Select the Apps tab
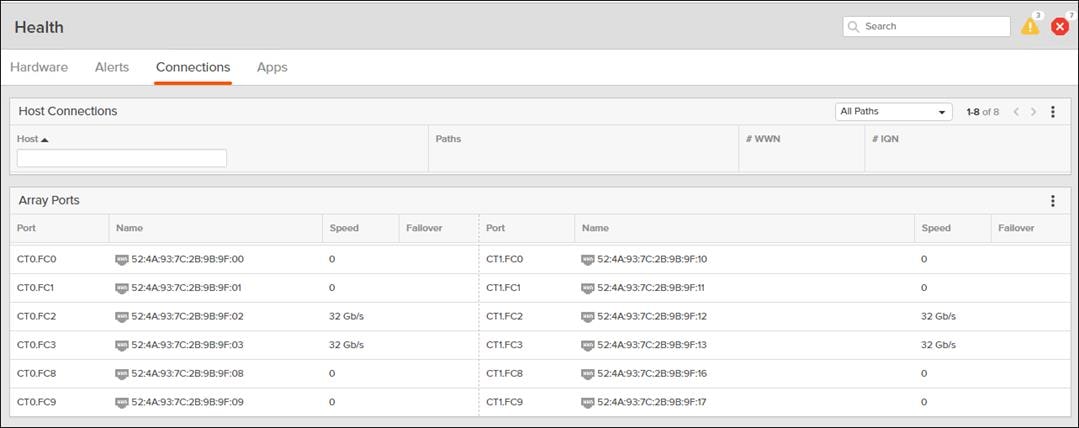This screenshot has height=428, width=1079. point(272,67)
